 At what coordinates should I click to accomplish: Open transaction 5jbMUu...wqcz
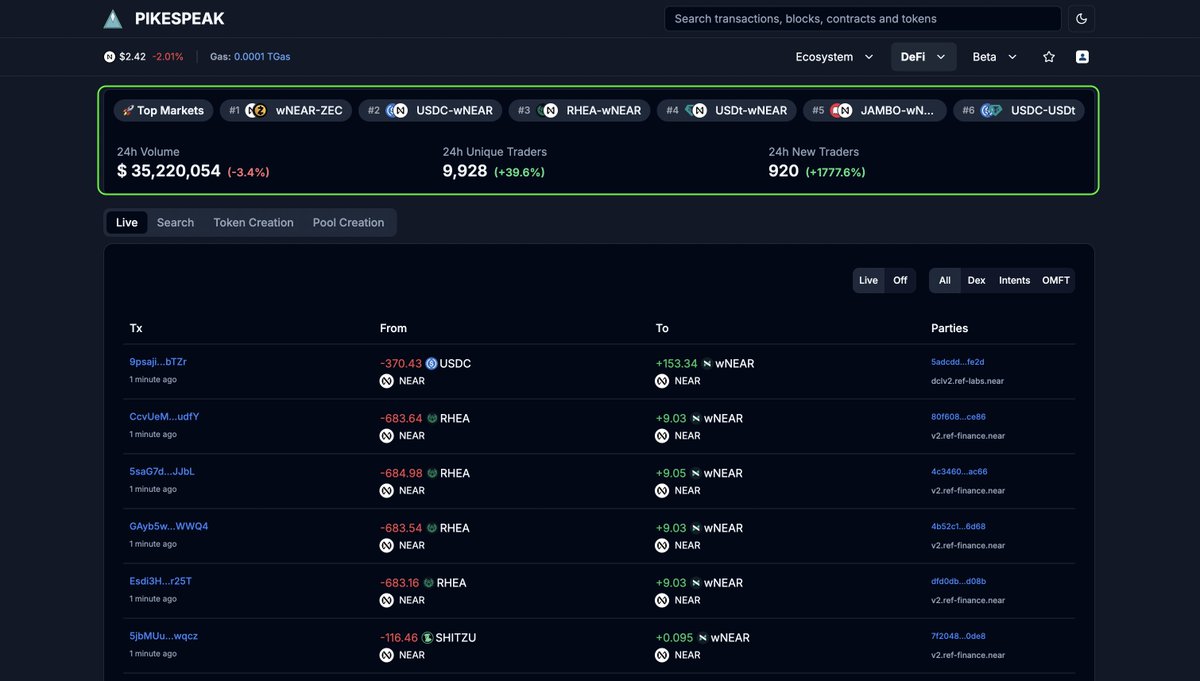[x=164, y=636]
